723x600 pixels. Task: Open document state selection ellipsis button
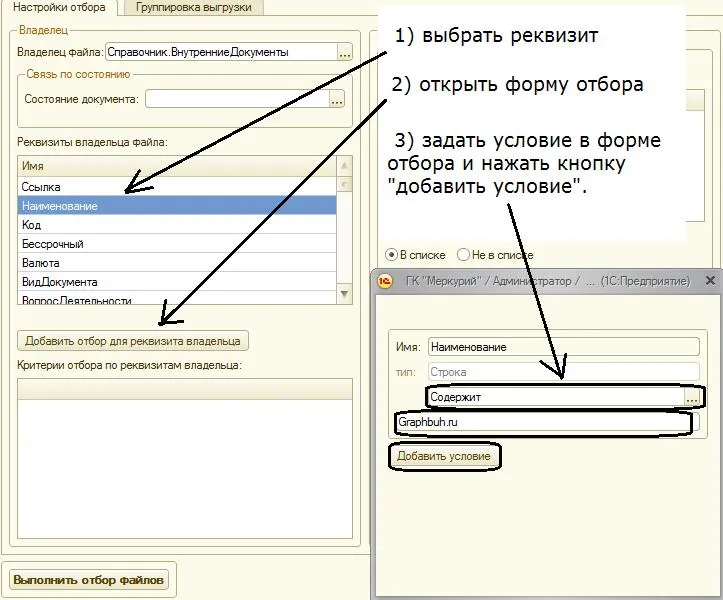pyautogui.click(x=337, y=99)
